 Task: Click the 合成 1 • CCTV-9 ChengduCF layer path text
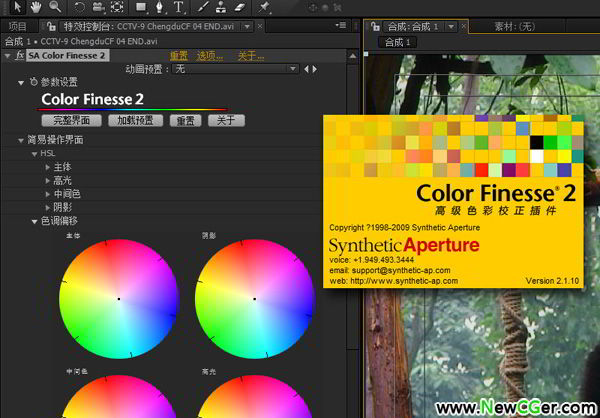[82, 41]
